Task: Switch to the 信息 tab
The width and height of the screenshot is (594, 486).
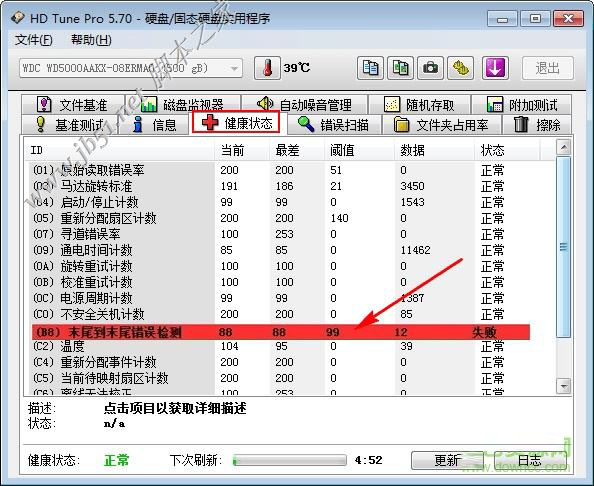Action: click(x=154, y=124)
